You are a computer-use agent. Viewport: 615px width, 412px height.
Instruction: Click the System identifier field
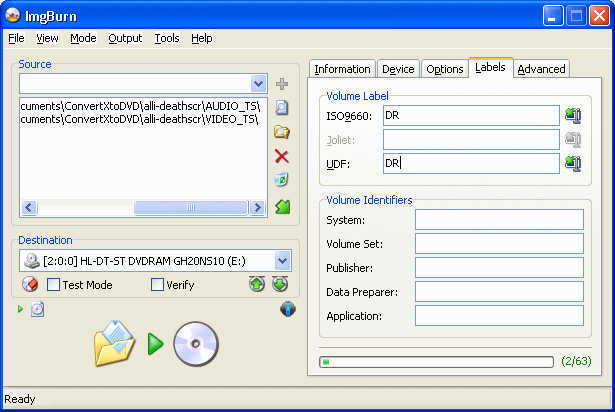[x=499, y=219]
